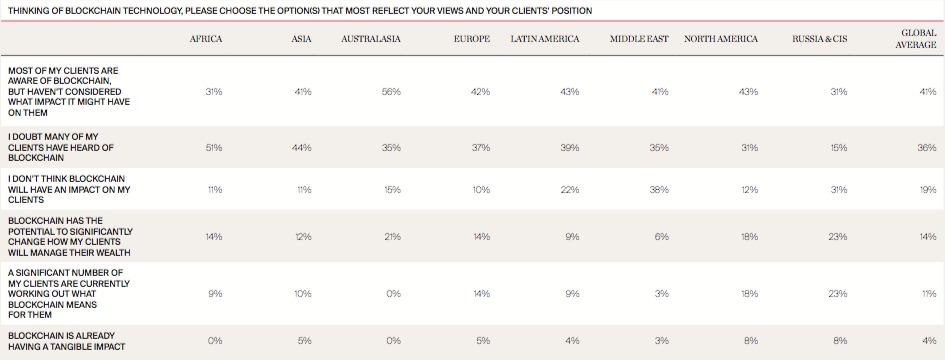Click the 21% Australasia cell
945x360 pixels.
point(393,236)
